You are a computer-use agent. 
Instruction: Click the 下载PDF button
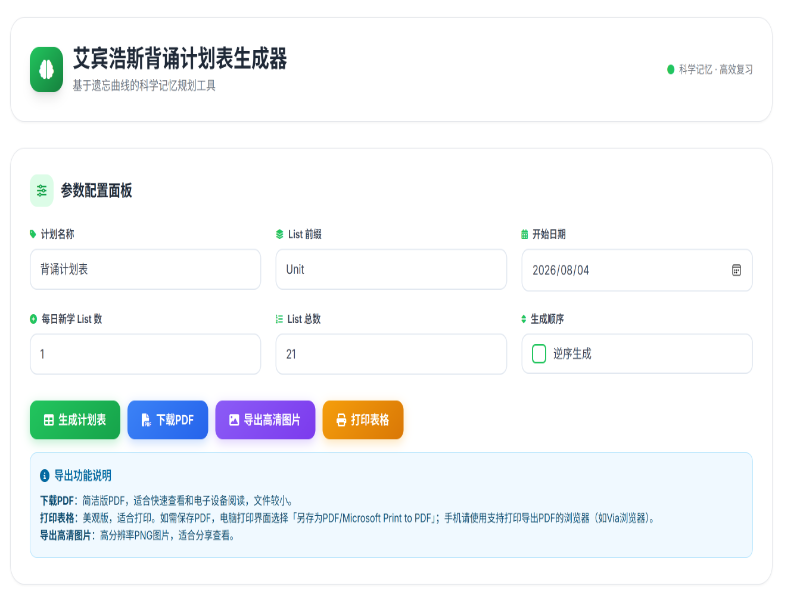(x=167, y=420)
